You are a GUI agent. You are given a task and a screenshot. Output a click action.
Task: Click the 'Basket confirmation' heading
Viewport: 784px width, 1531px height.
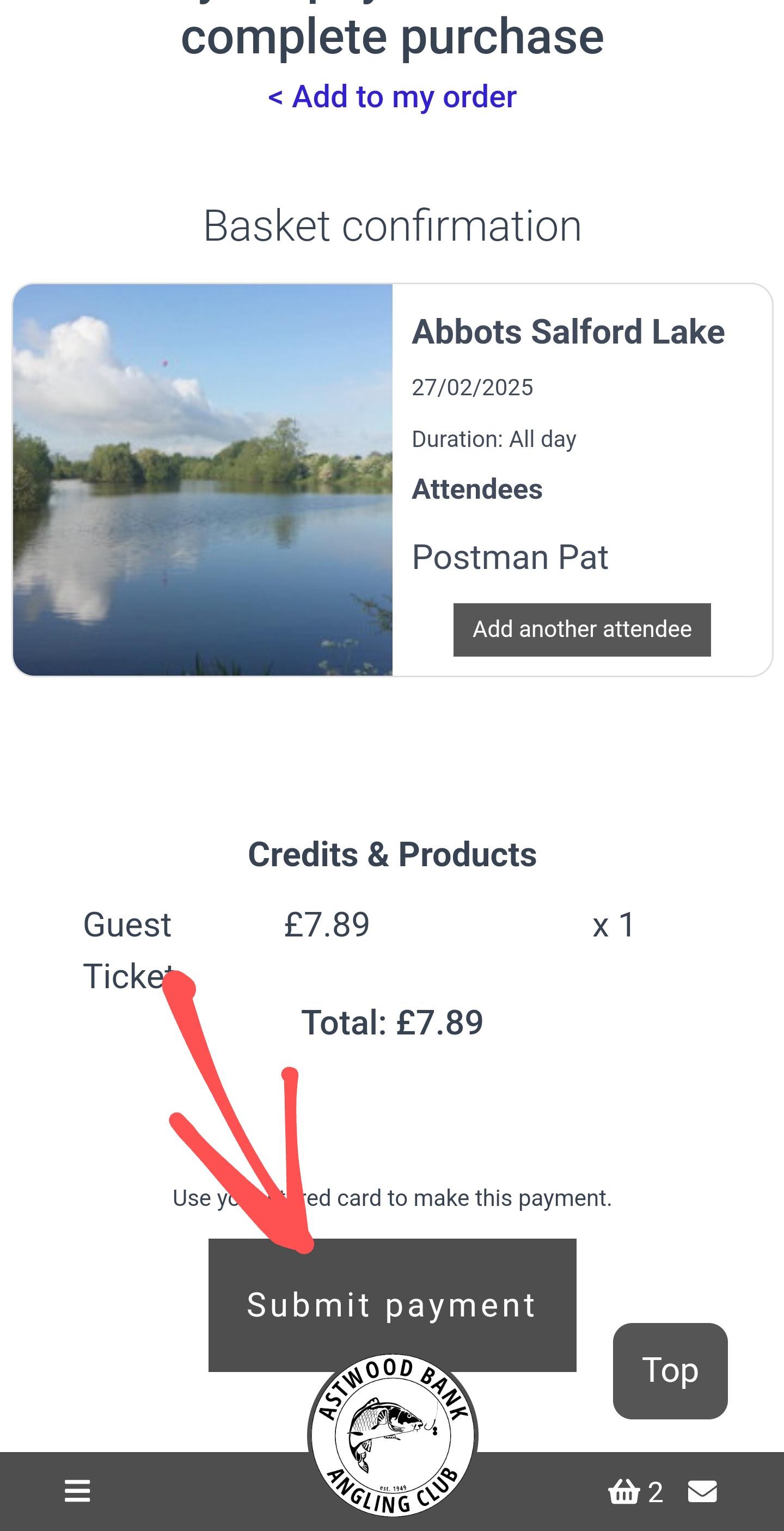(x=393, y=226)
